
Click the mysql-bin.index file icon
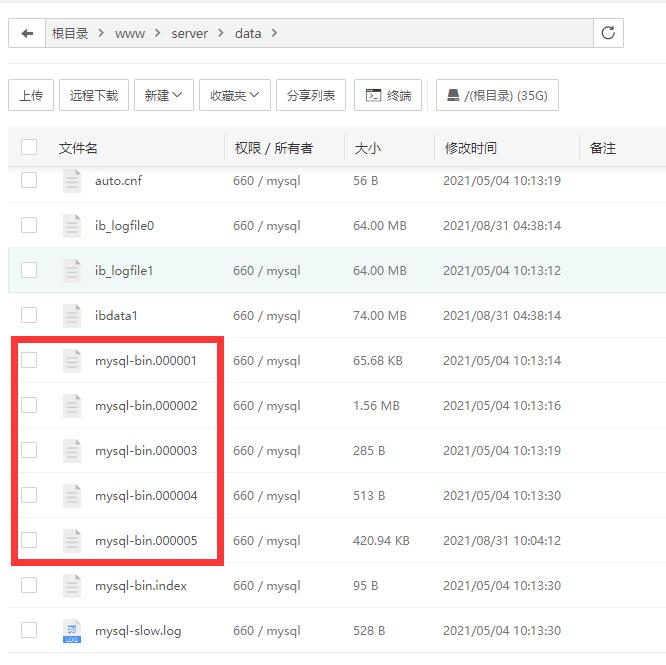pos(72,585)
